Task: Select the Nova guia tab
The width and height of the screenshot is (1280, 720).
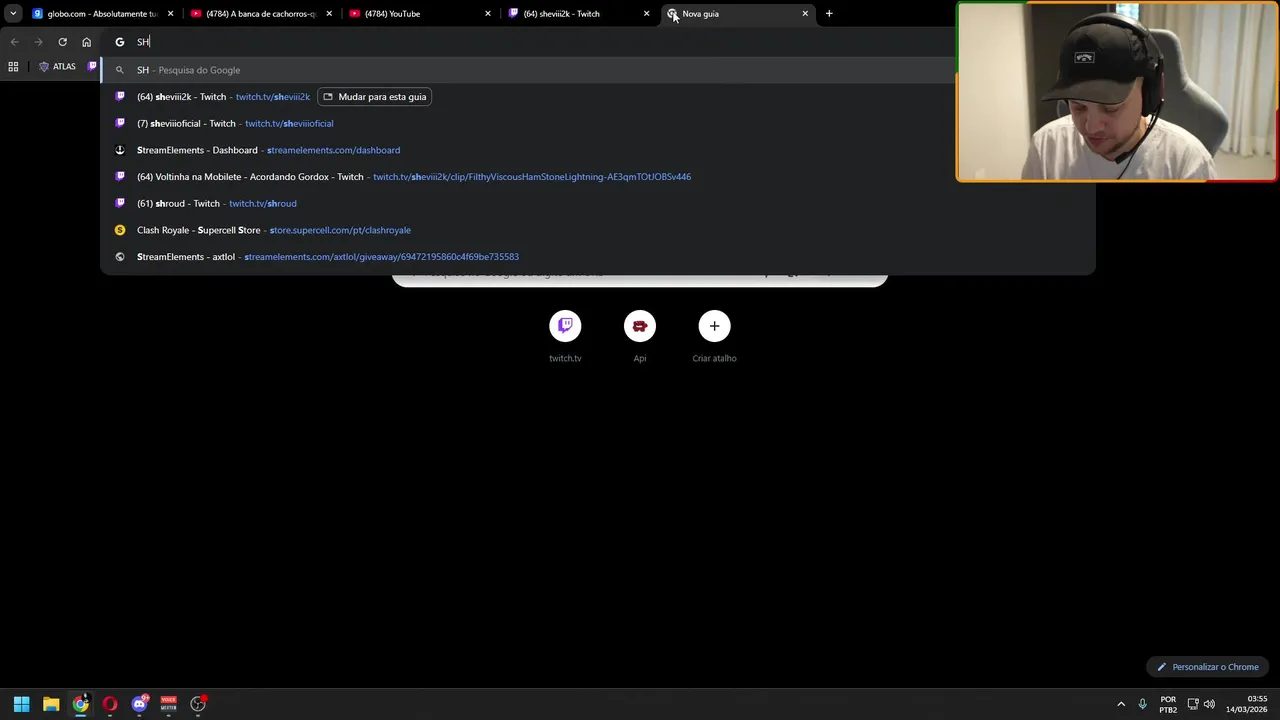Action: pos(736,14)
